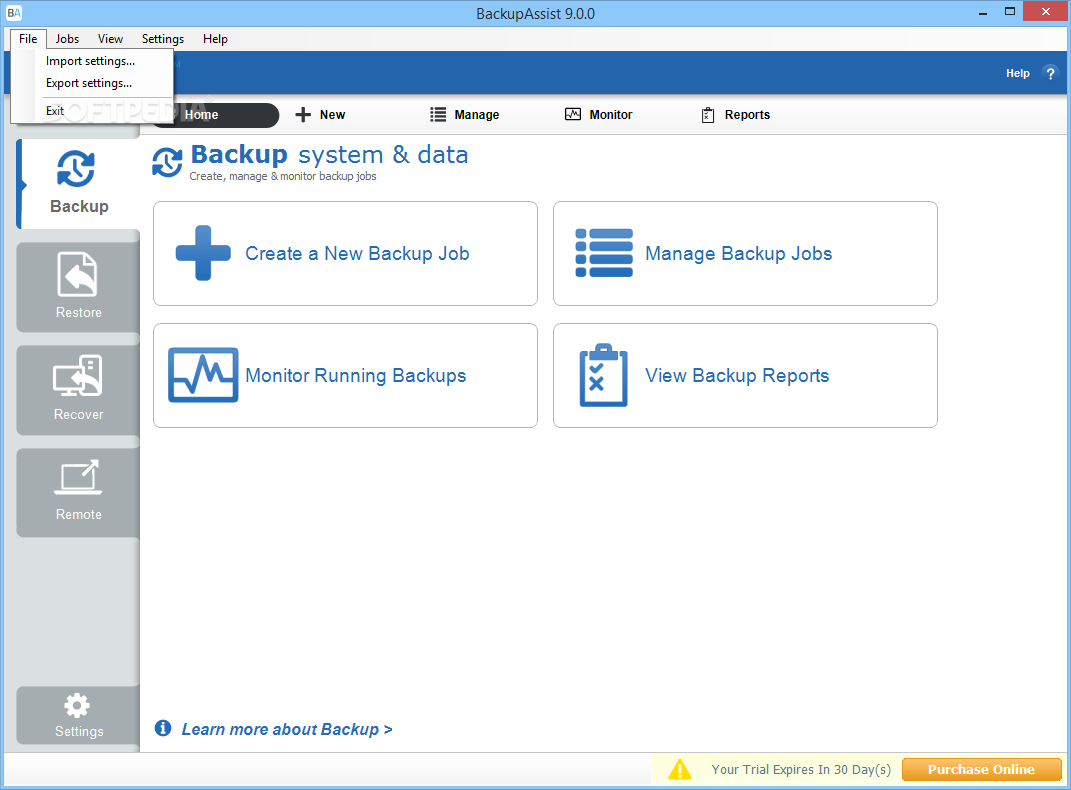The image size is (1071, 790).
Task: Open the Settings menu in menu bar
Action: pyautogui.click(x=163, y=39)
